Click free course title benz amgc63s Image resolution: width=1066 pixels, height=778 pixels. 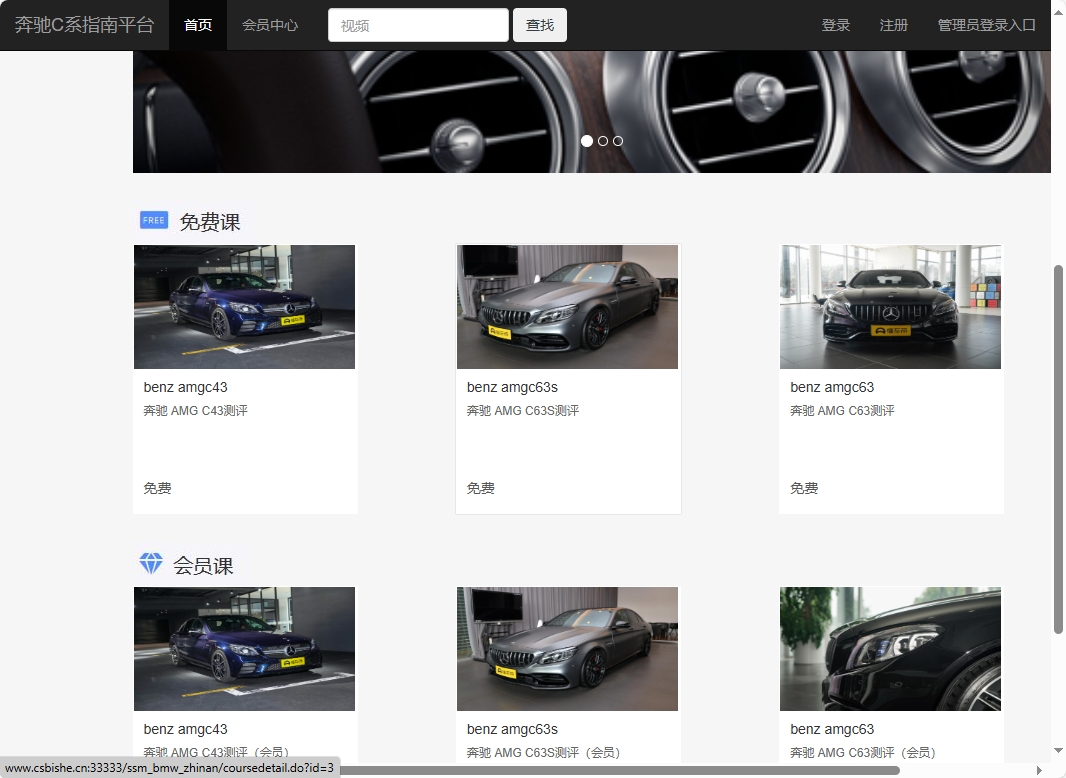pos(512,387)
